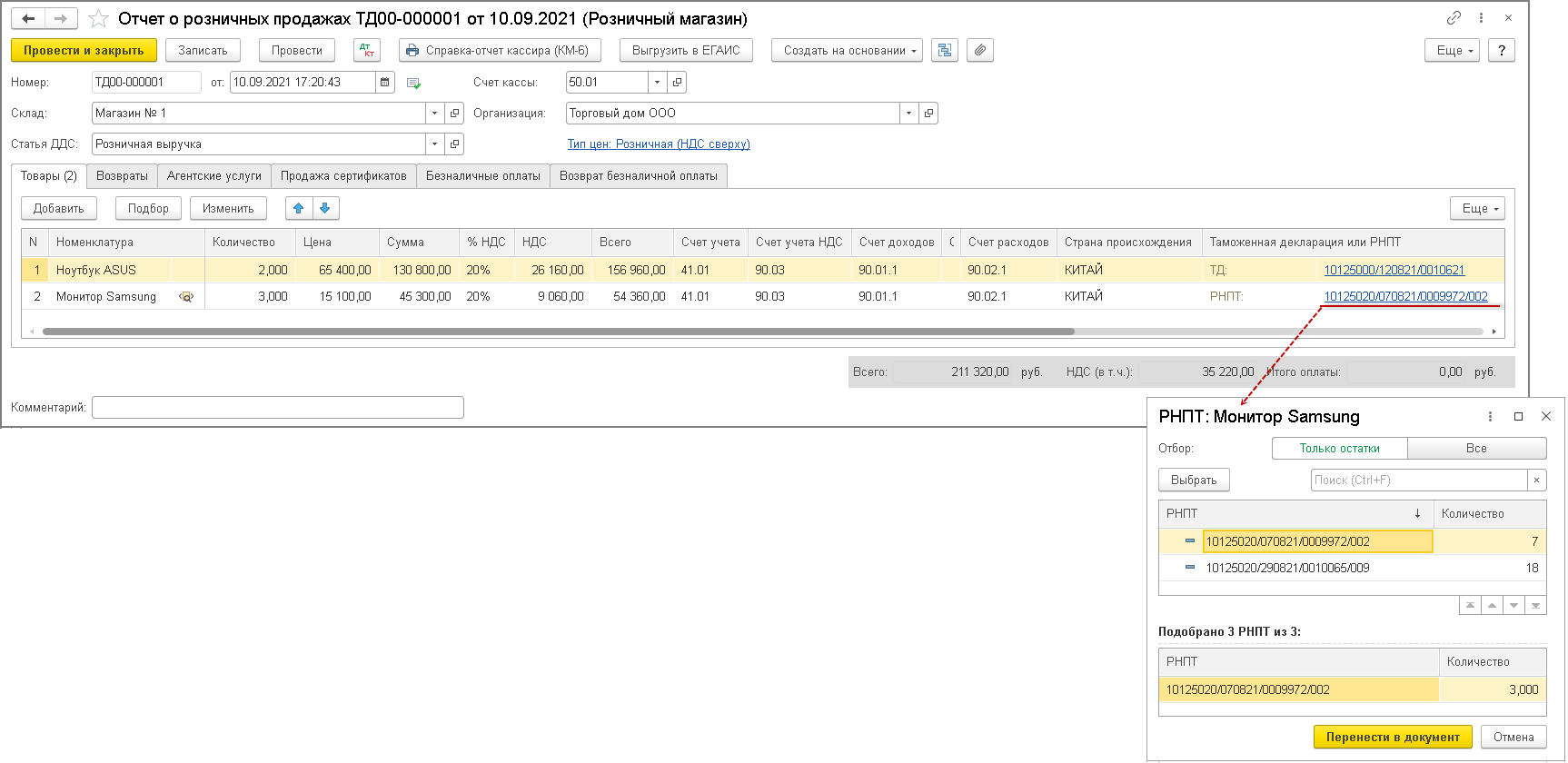The height and width of the screenshot is (763, 1568).
Task: Click Записать button
Action: tap(203, 51)
